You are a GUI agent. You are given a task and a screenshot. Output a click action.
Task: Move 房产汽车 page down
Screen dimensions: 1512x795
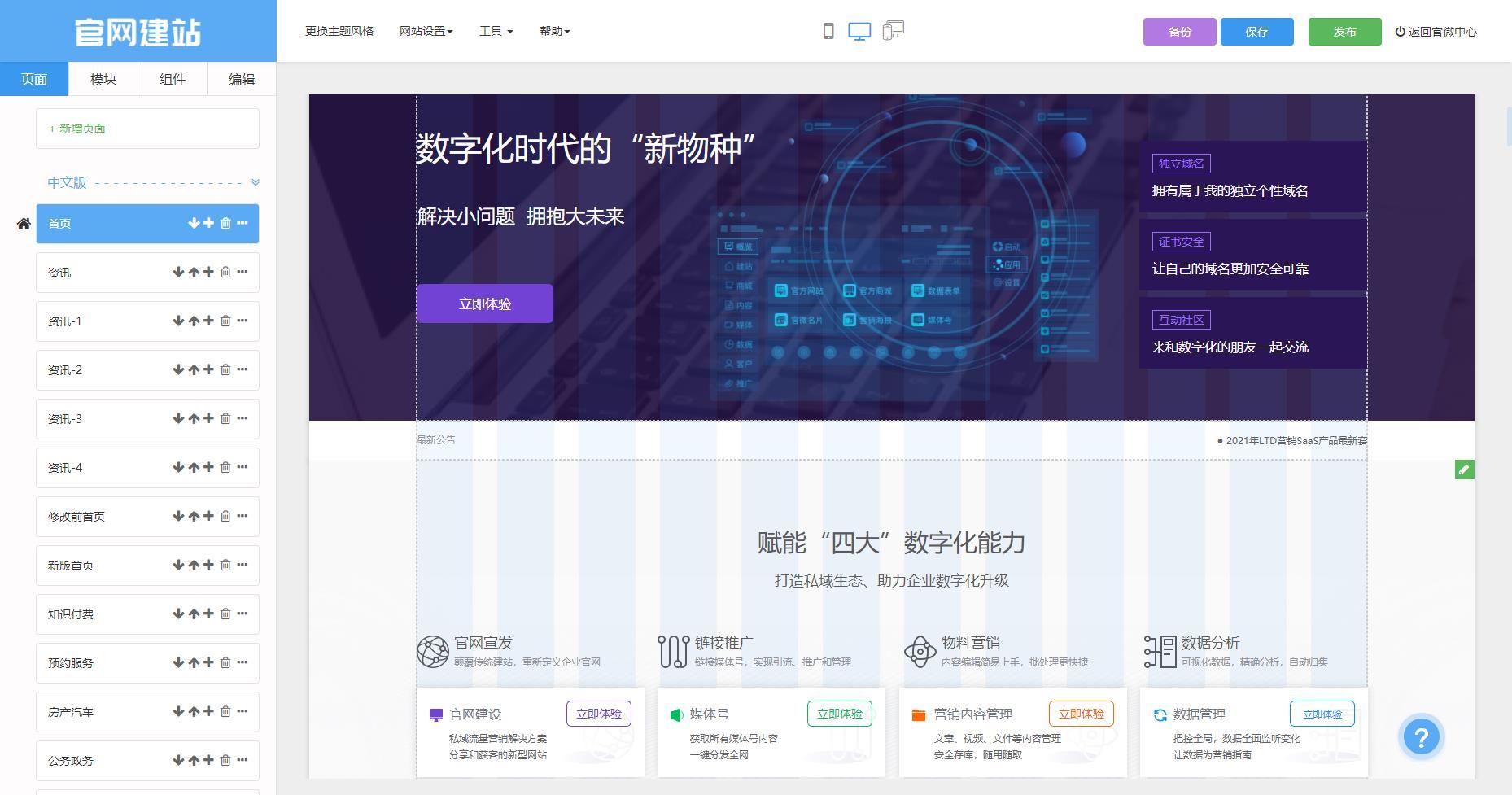178,711
